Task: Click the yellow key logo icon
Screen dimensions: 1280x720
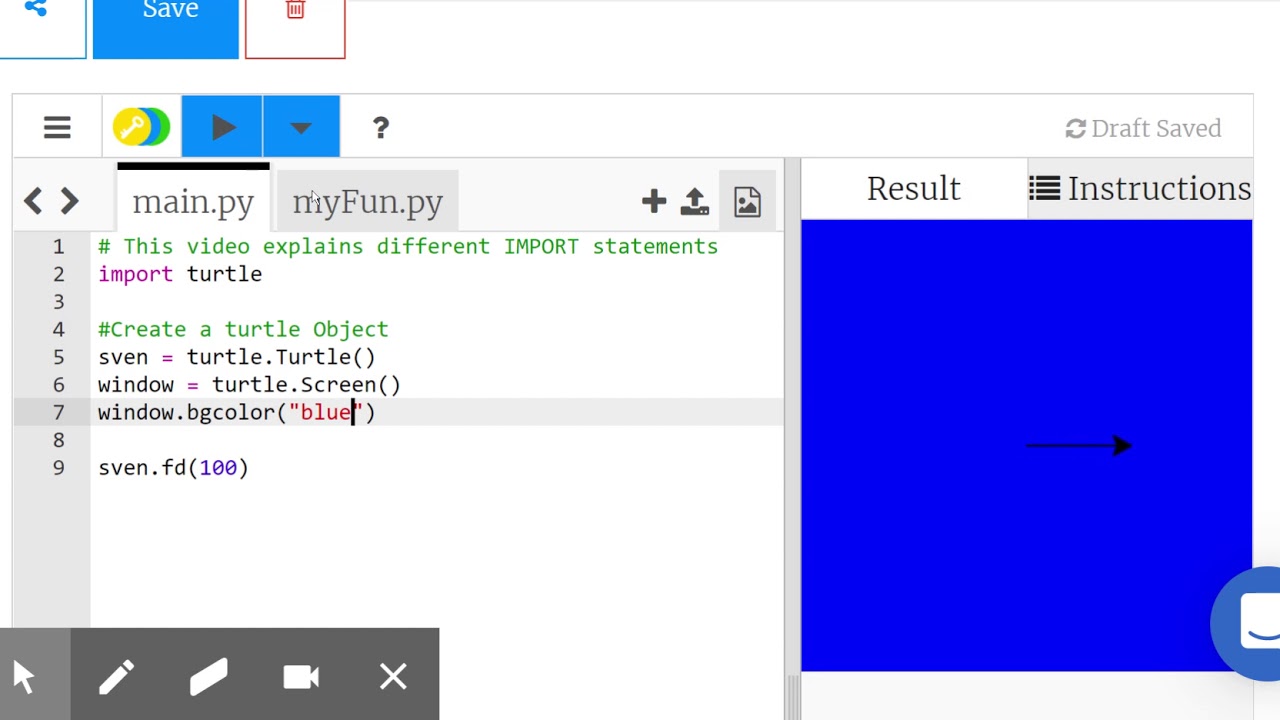Action: (x=141, y=127)
